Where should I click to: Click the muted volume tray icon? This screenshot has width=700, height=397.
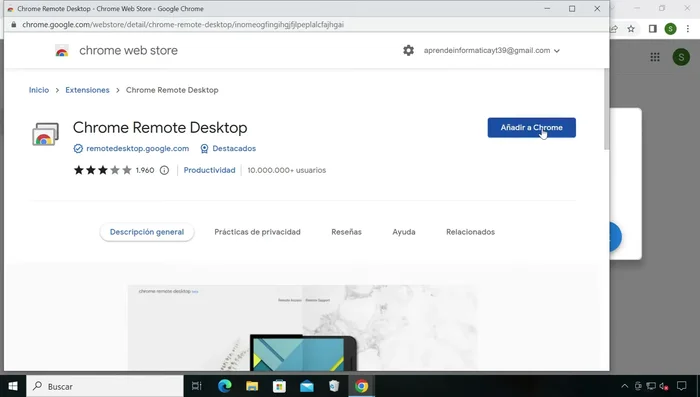coord(664,386)
